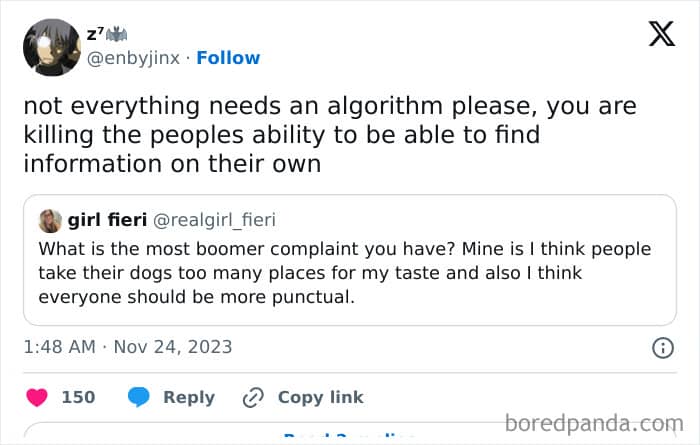Click the X logo
This screenshot has width=700, height=445.
click(661, 34)
